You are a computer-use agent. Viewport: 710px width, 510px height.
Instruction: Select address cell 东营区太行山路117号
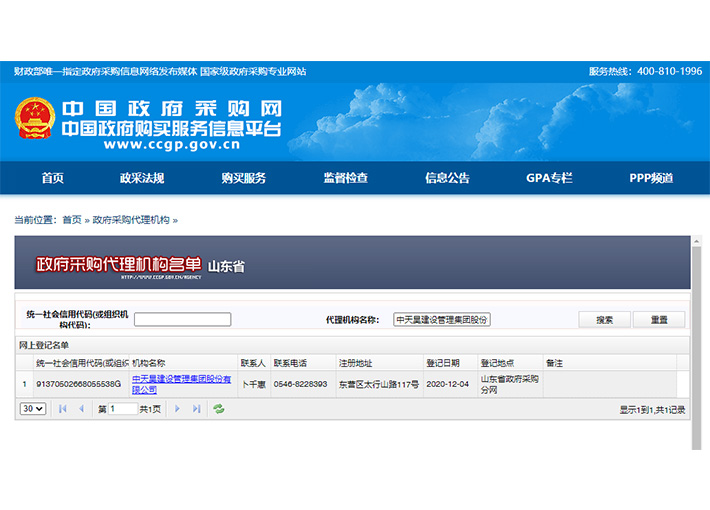tap(380, 384)
